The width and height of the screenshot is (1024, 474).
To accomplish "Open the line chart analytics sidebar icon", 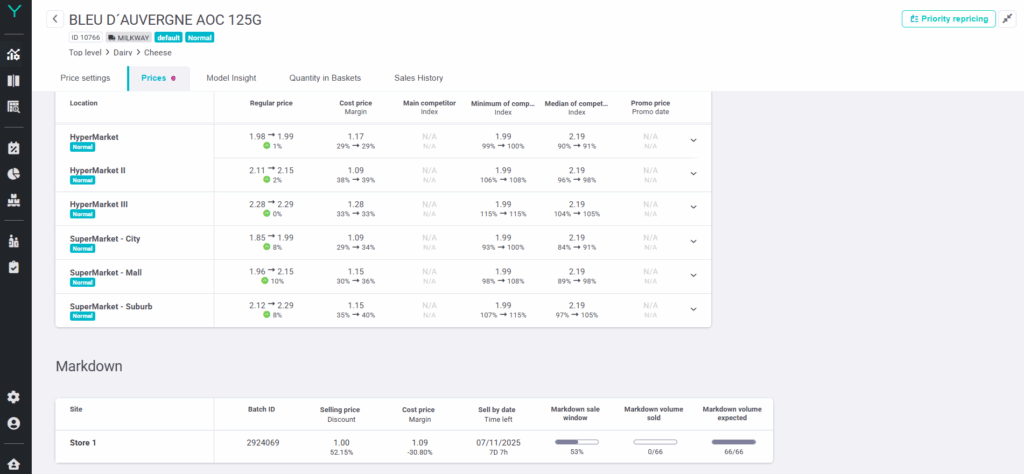I will coord(14,54).
